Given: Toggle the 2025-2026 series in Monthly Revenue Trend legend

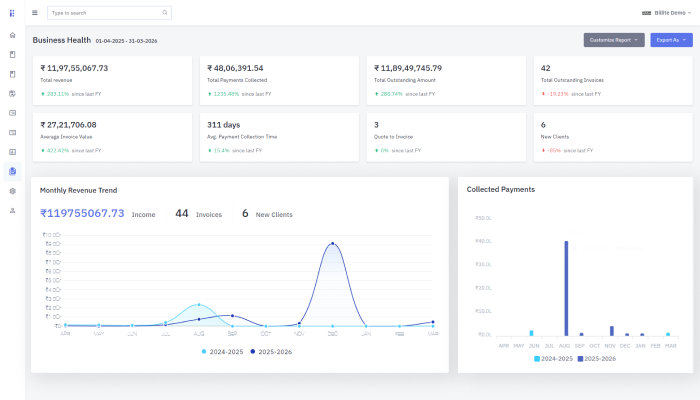Looking at the screenshot, I should pos(269,352).
